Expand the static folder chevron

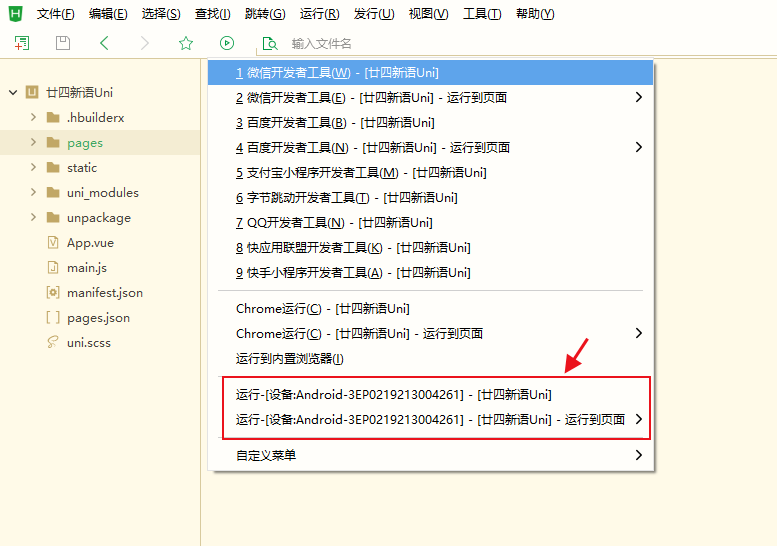point(33,167)
